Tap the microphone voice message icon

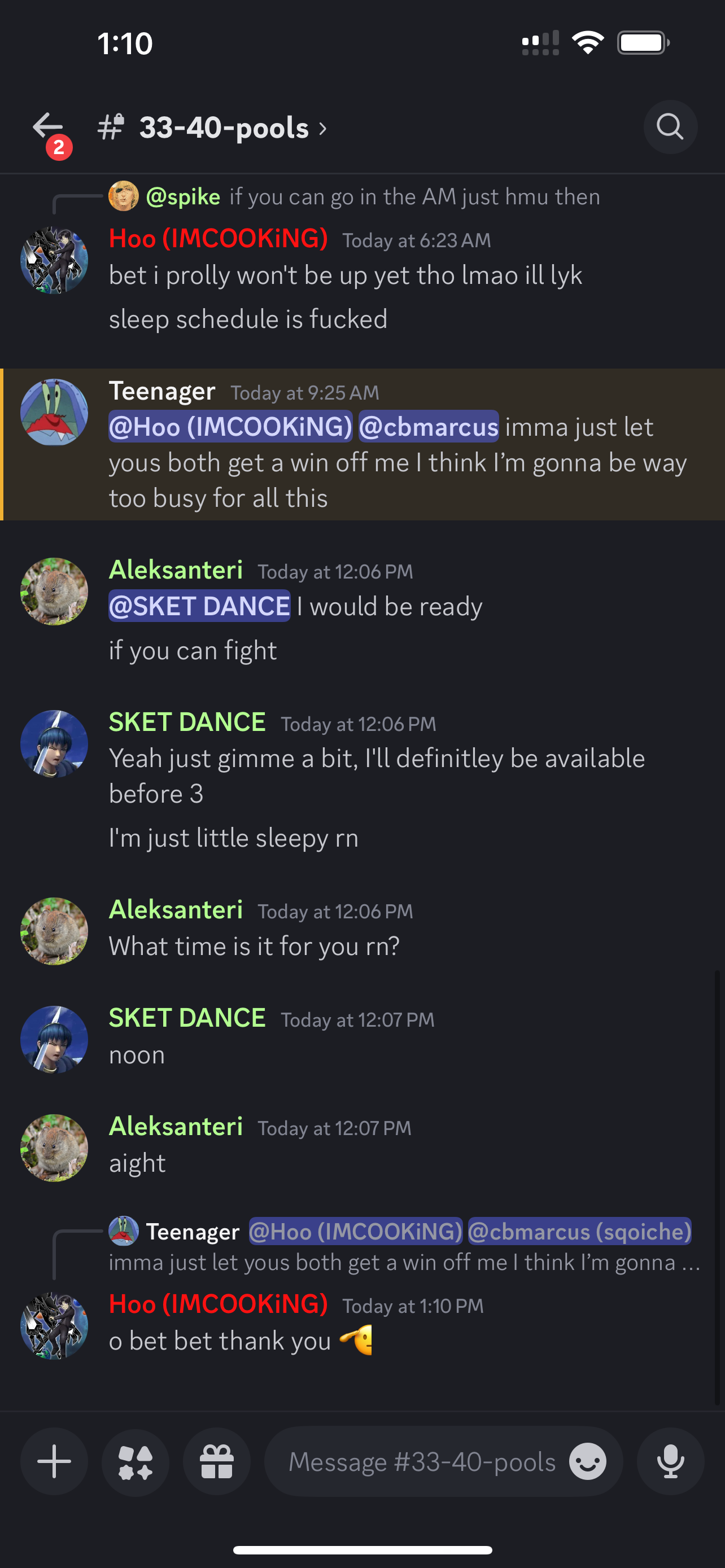[x=670, y=1461]
